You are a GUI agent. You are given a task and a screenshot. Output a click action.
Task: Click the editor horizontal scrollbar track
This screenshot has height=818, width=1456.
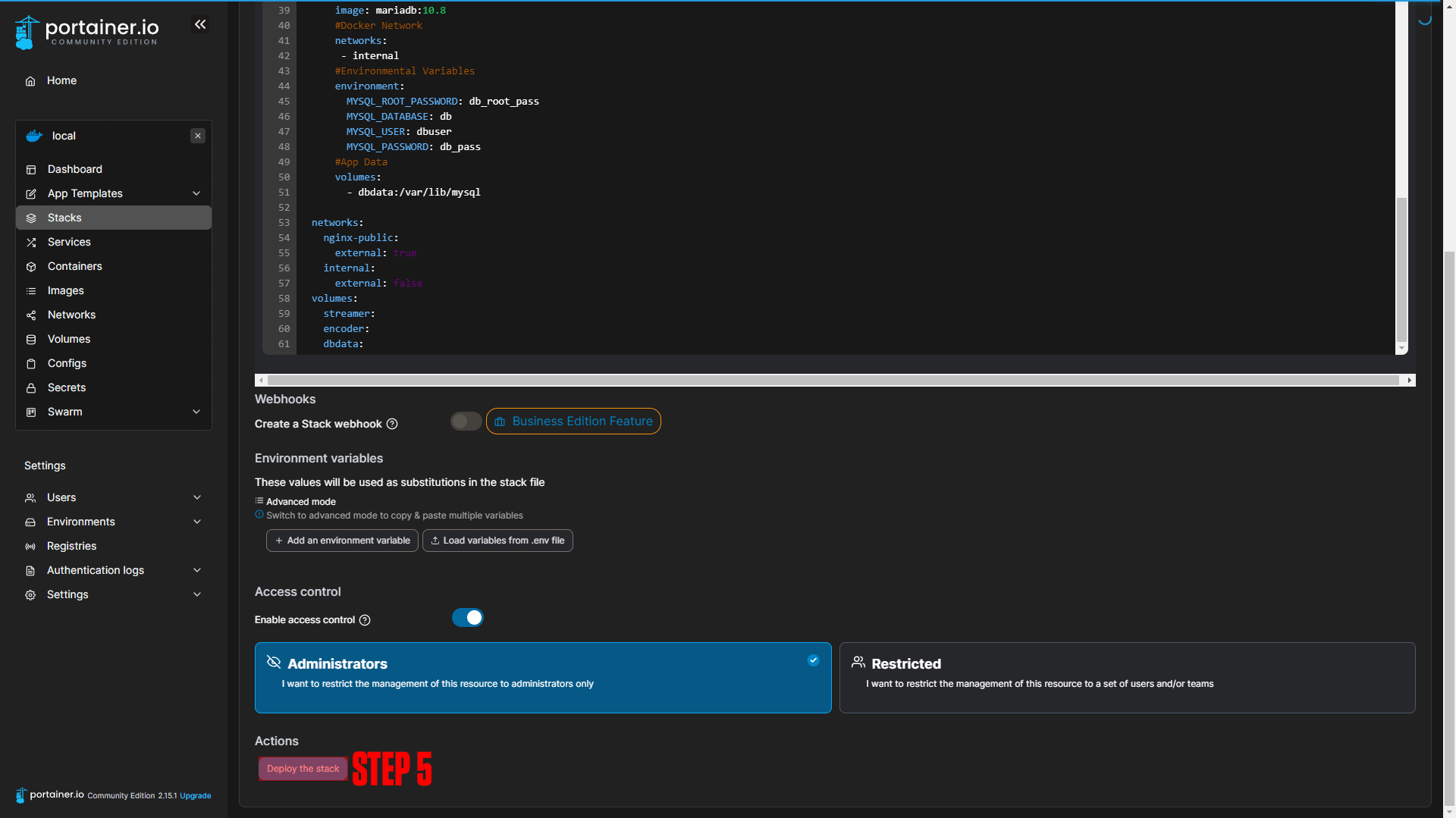pyautogui.click(x=834, y=380)
